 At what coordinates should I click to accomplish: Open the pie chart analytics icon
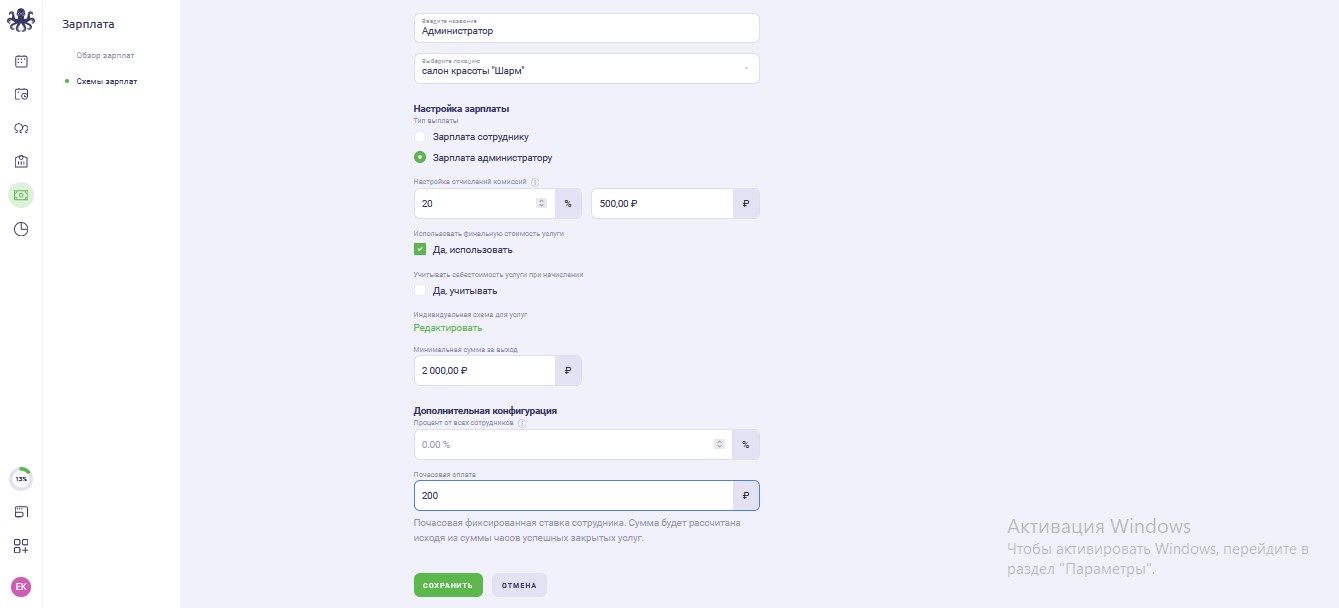coord(21,229)
